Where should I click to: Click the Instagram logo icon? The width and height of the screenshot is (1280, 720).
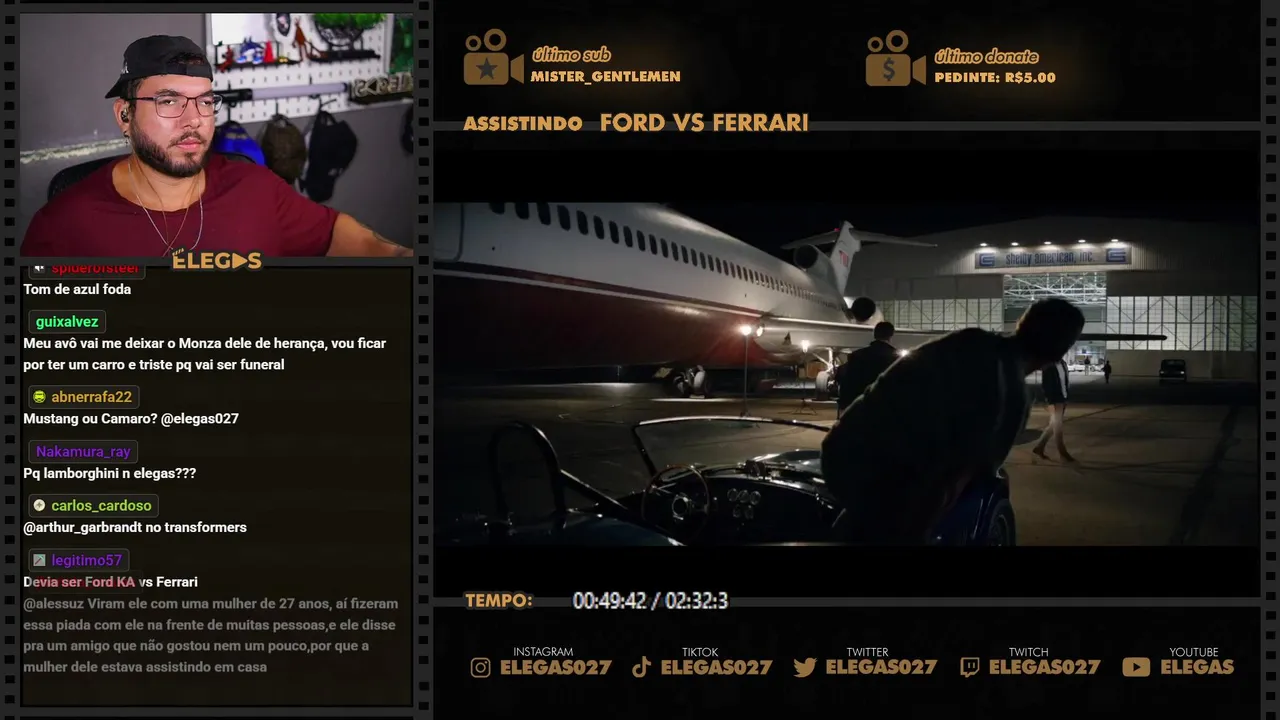coord(481,668)
